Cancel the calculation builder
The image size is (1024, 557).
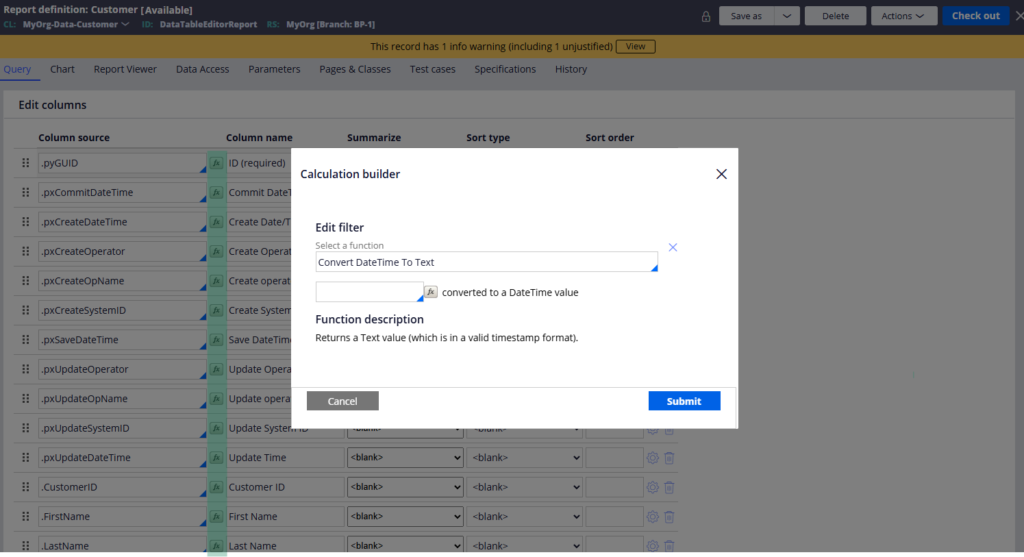pyautogui.click(x=342, y=401)
